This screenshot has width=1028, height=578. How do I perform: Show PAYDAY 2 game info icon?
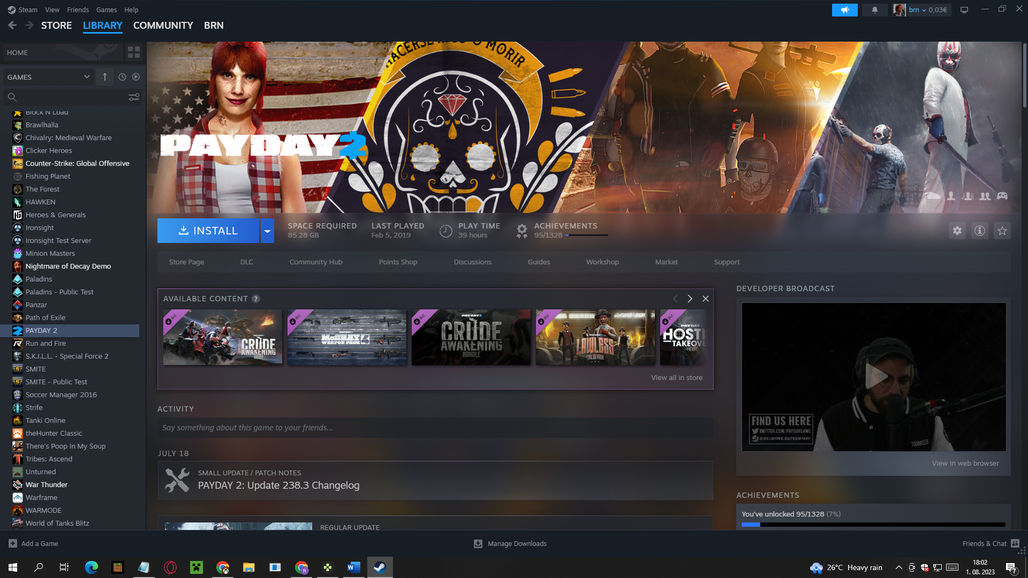979,231
